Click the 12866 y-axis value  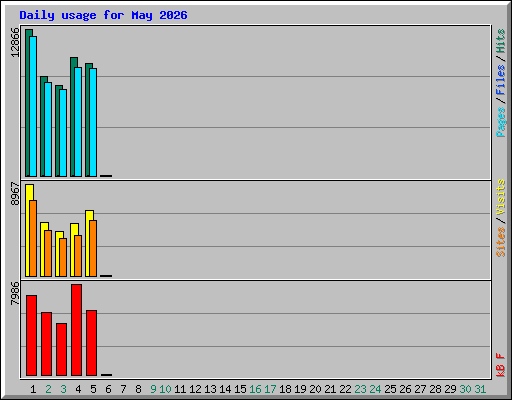click(x=15, y=42)
